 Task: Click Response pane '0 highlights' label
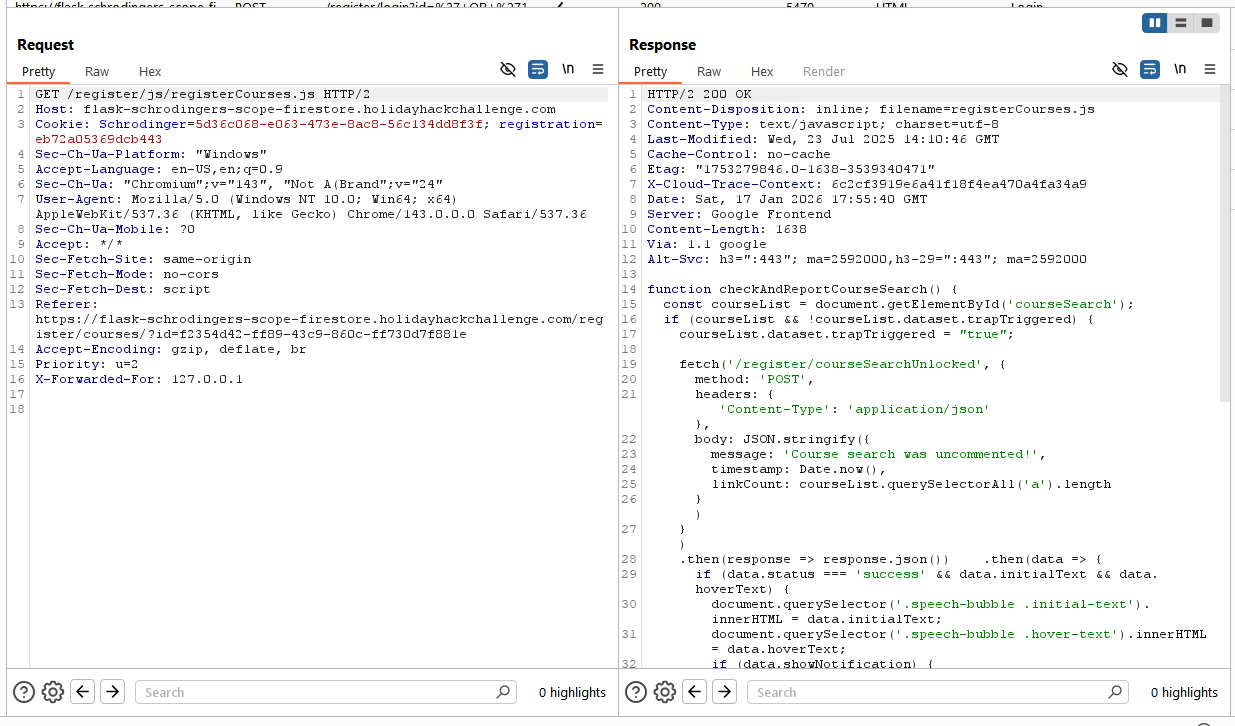click(1184, 692)
